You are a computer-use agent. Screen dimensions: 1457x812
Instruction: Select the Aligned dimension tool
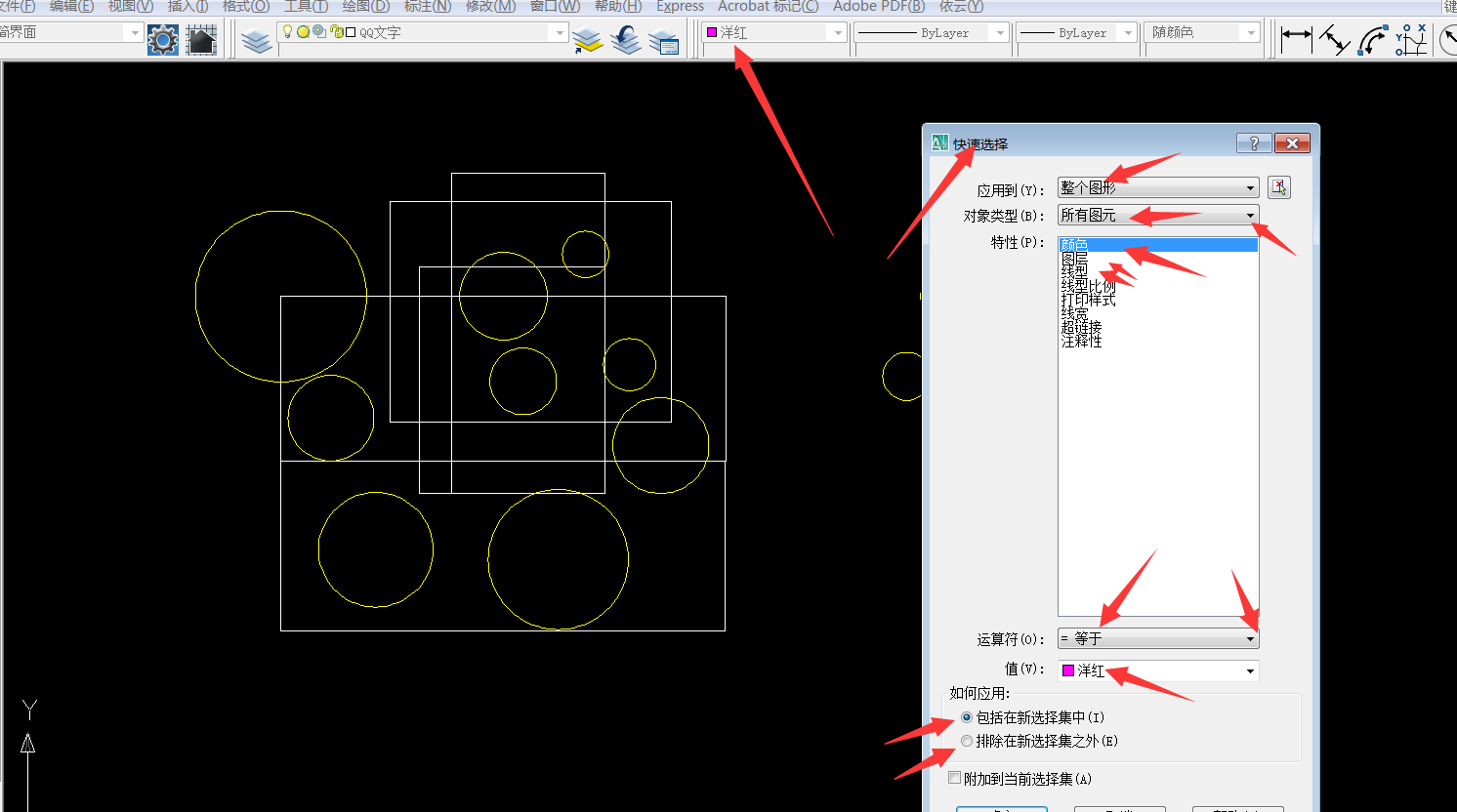(x=1334, y=40)
